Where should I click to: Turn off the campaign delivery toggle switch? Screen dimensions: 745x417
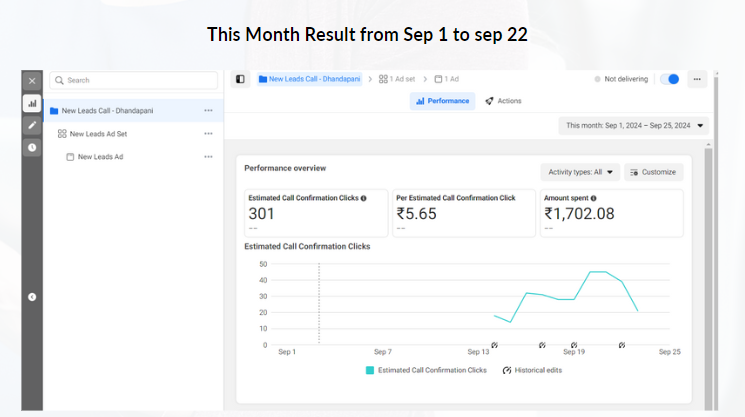pos(669,79)
